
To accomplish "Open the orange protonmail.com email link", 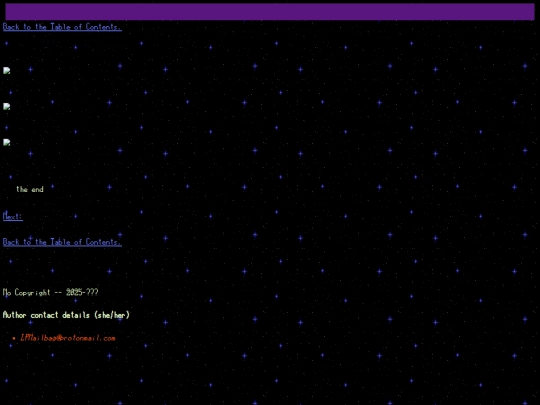I will pyautogui.click(x=68, y=338).
